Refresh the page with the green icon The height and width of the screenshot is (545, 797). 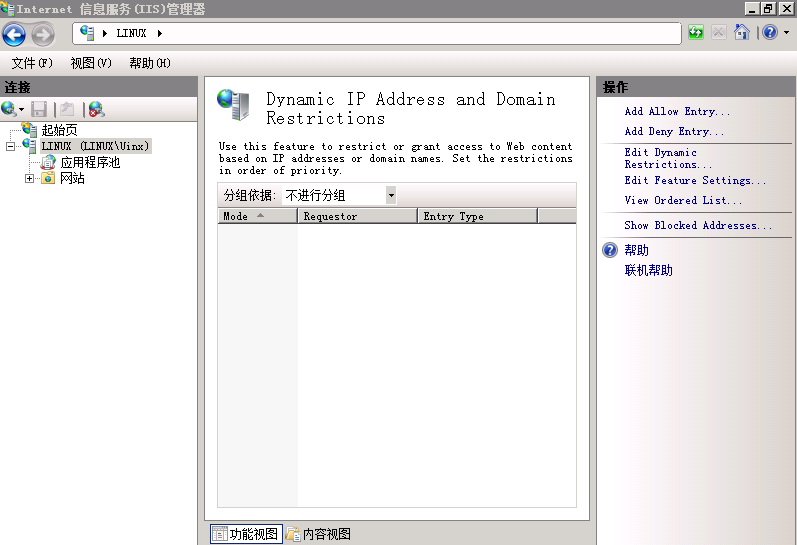click(x=695, y=33)
